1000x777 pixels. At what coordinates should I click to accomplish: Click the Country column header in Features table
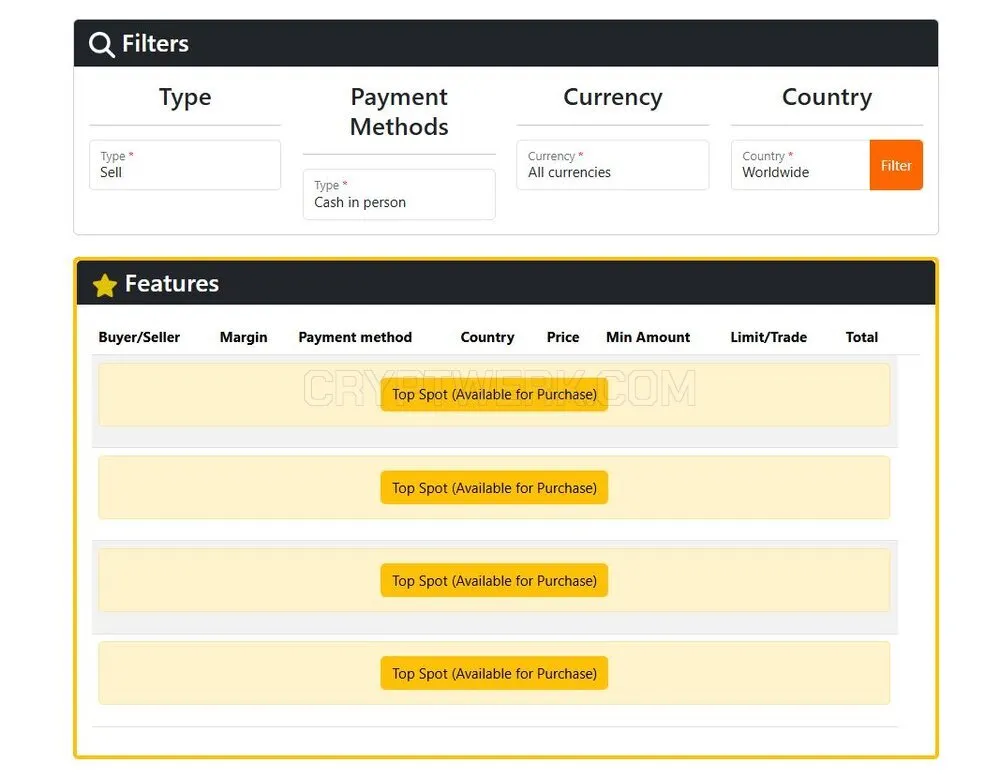coord(487,337)
